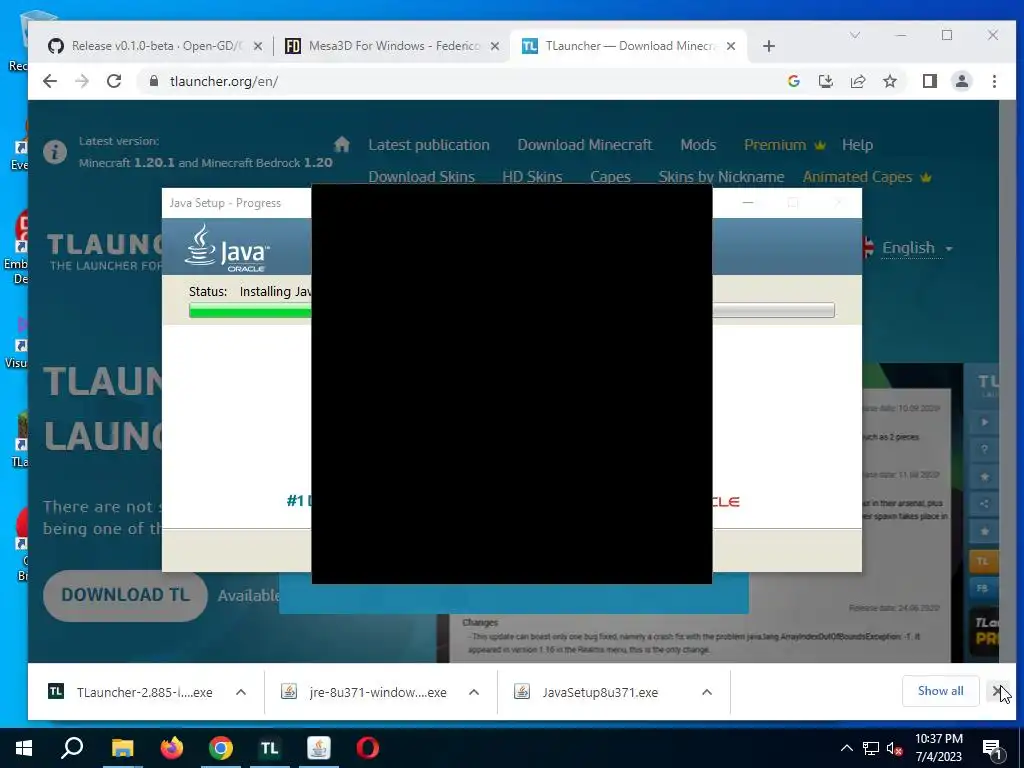Click the install app icon in address bar

(x=825, y=81)
